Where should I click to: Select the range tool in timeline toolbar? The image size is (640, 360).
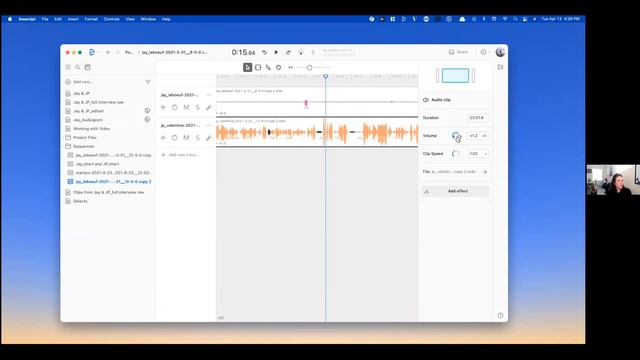tap(258, 67)
